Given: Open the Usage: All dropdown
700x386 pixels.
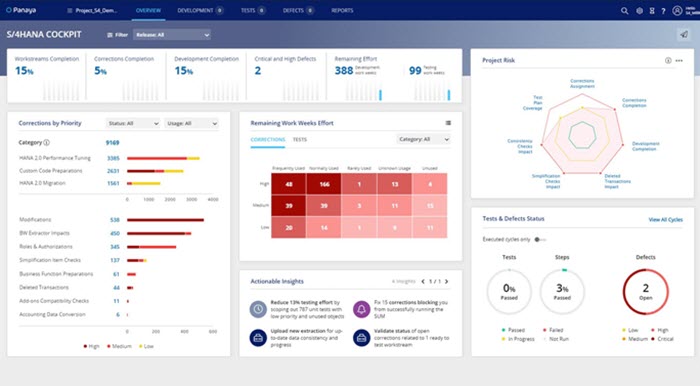Looking at the screenshot, I should [192, 123].
